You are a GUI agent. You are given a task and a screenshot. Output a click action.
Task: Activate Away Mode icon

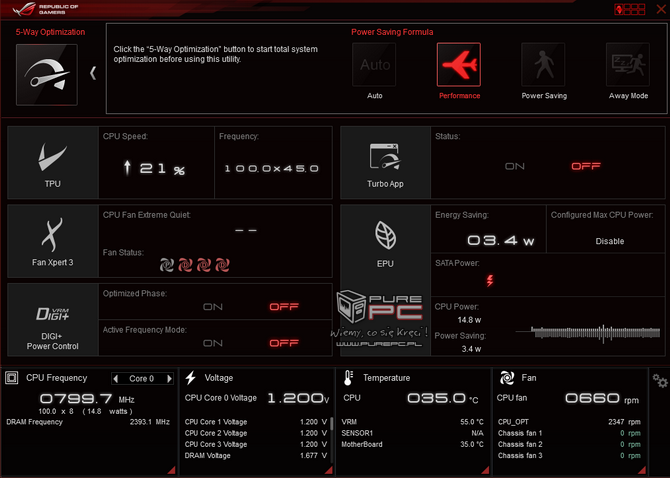click(x=628, y=65)
